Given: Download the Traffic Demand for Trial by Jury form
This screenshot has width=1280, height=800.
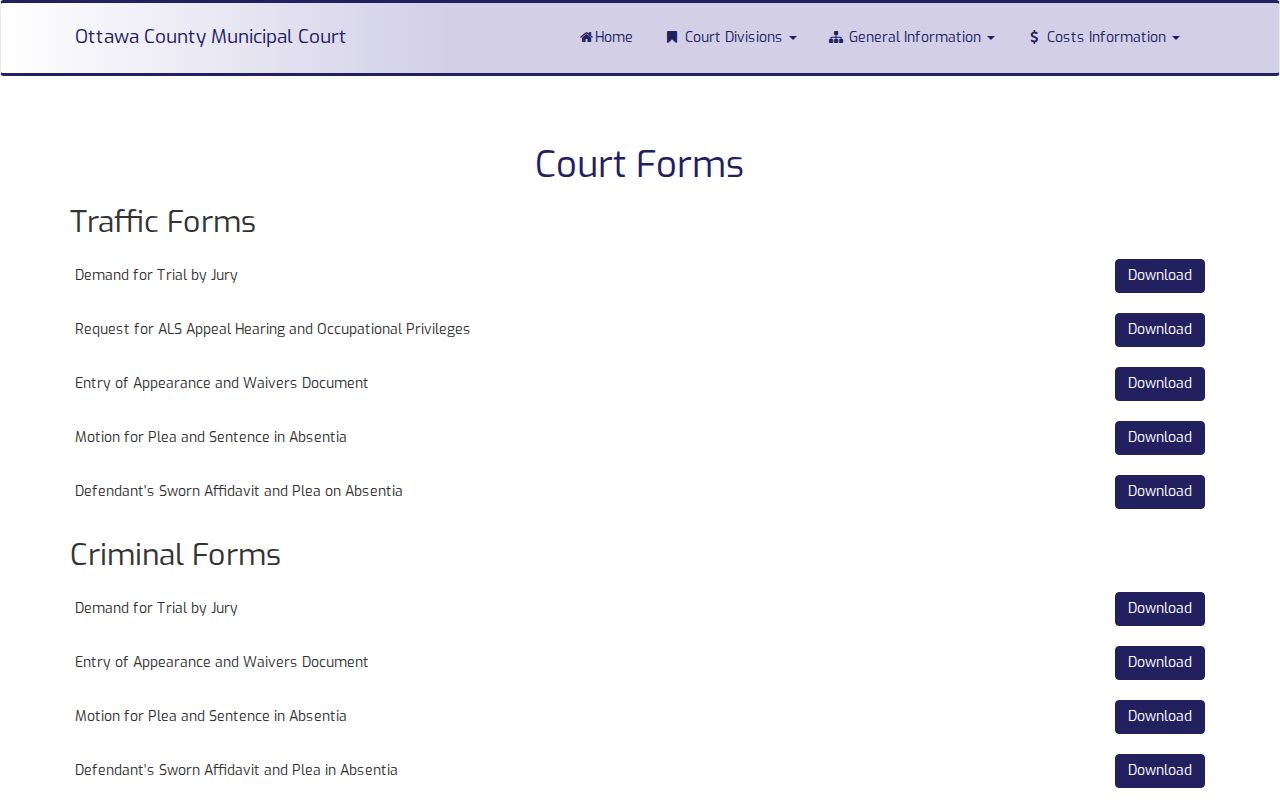Looking at the screenshot, I should [1160, 276].
